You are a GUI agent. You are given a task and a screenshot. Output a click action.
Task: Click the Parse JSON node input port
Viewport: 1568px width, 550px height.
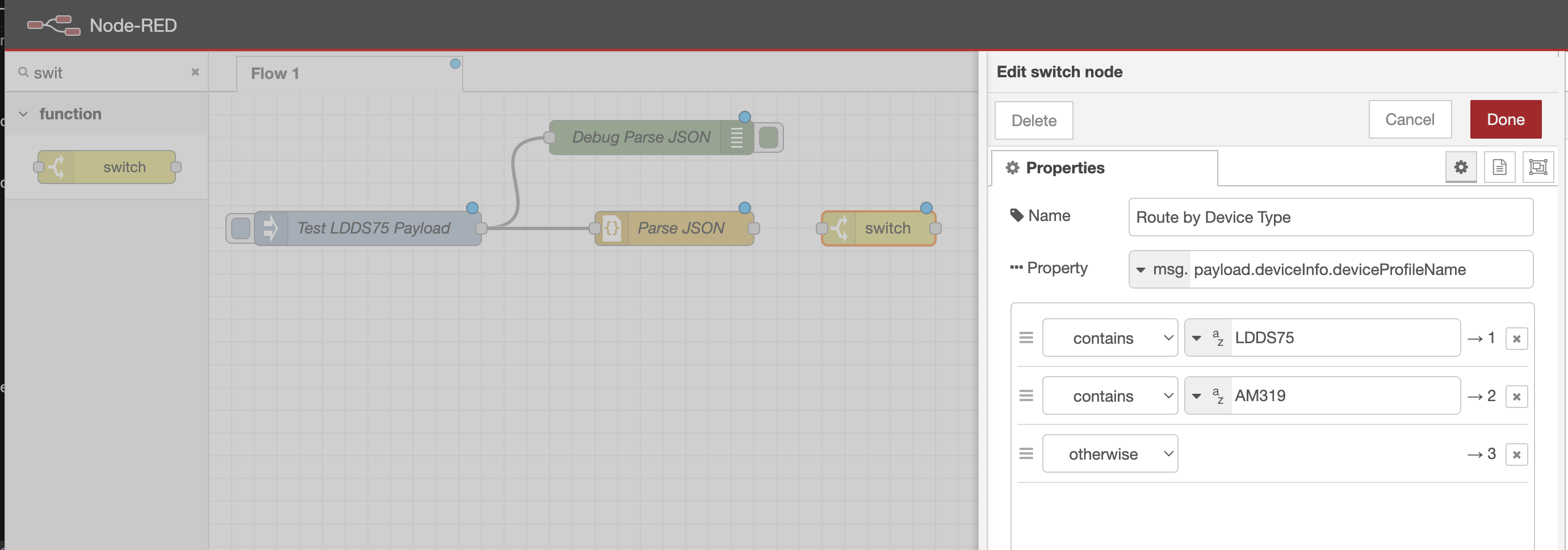pos(595,228)
